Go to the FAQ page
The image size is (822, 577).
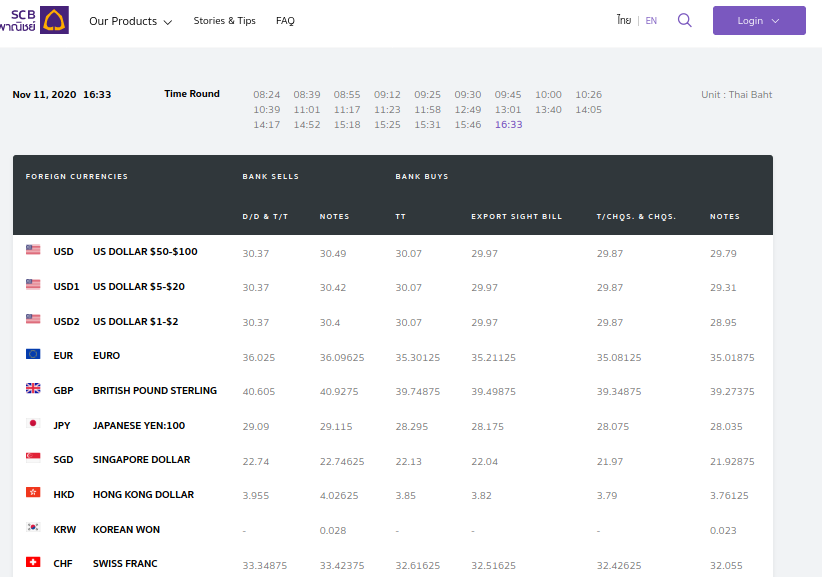(285, 21)
